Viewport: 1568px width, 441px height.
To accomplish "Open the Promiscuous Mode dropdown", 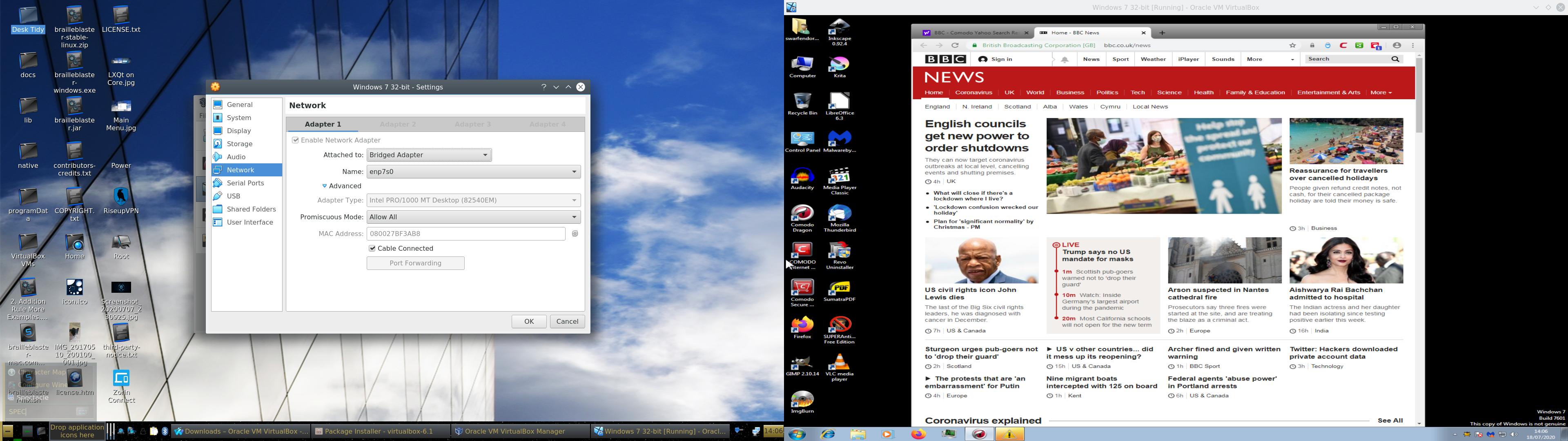I will (473, 218).
